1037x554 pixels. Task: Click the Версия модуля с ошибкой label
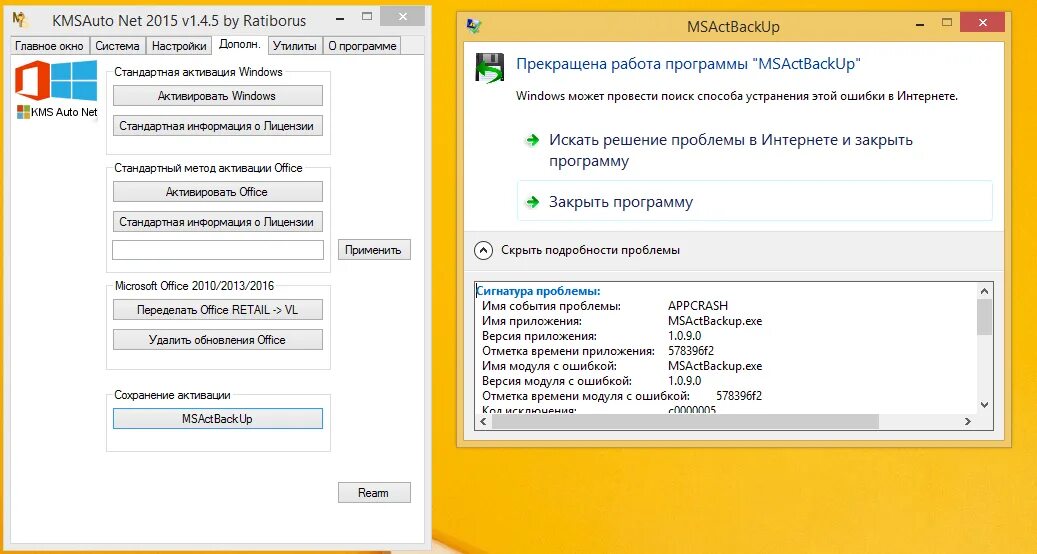(557, 381)
